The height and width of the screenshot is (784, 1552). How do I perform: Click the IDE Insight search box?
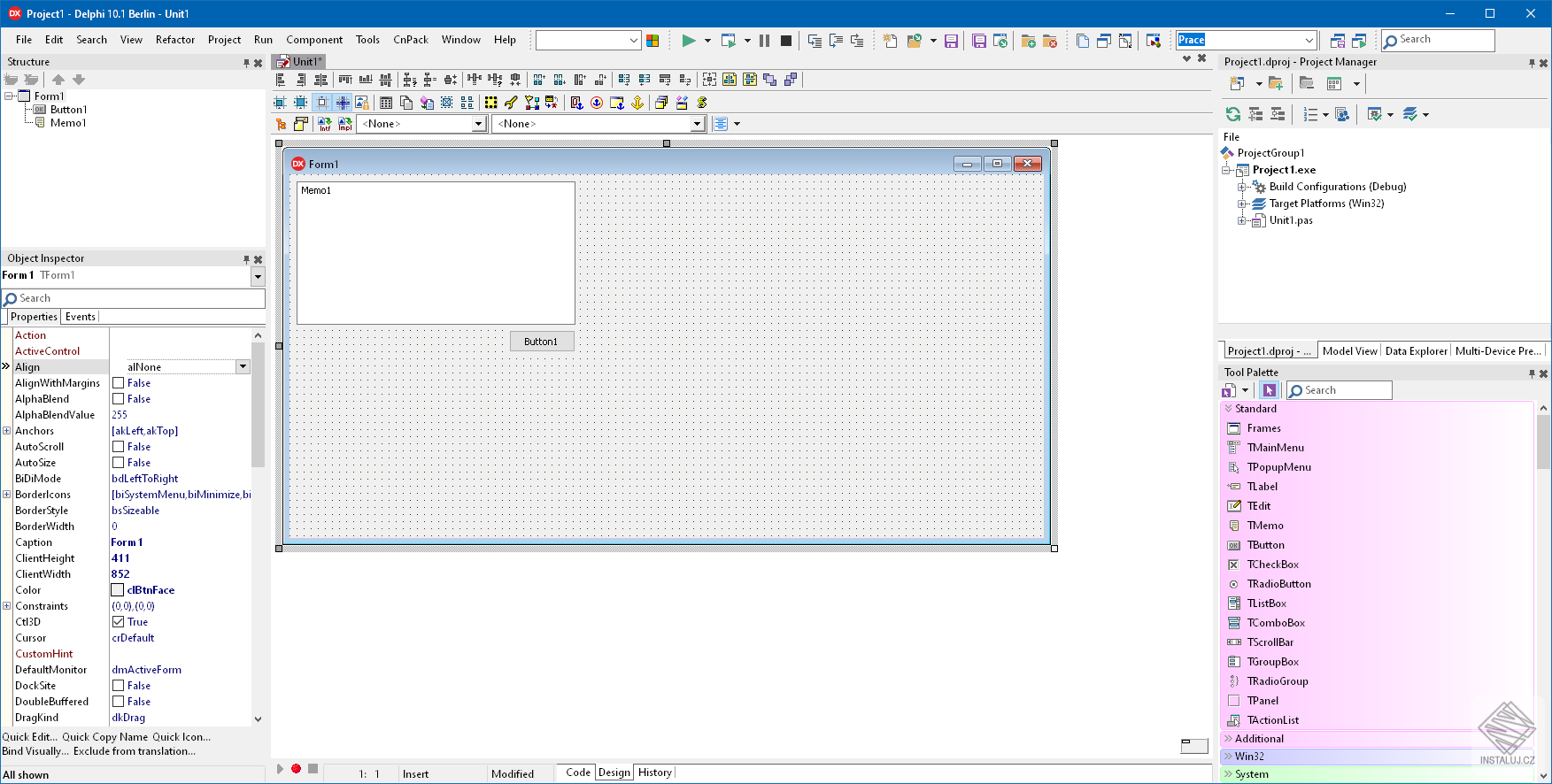point(1438,40)
